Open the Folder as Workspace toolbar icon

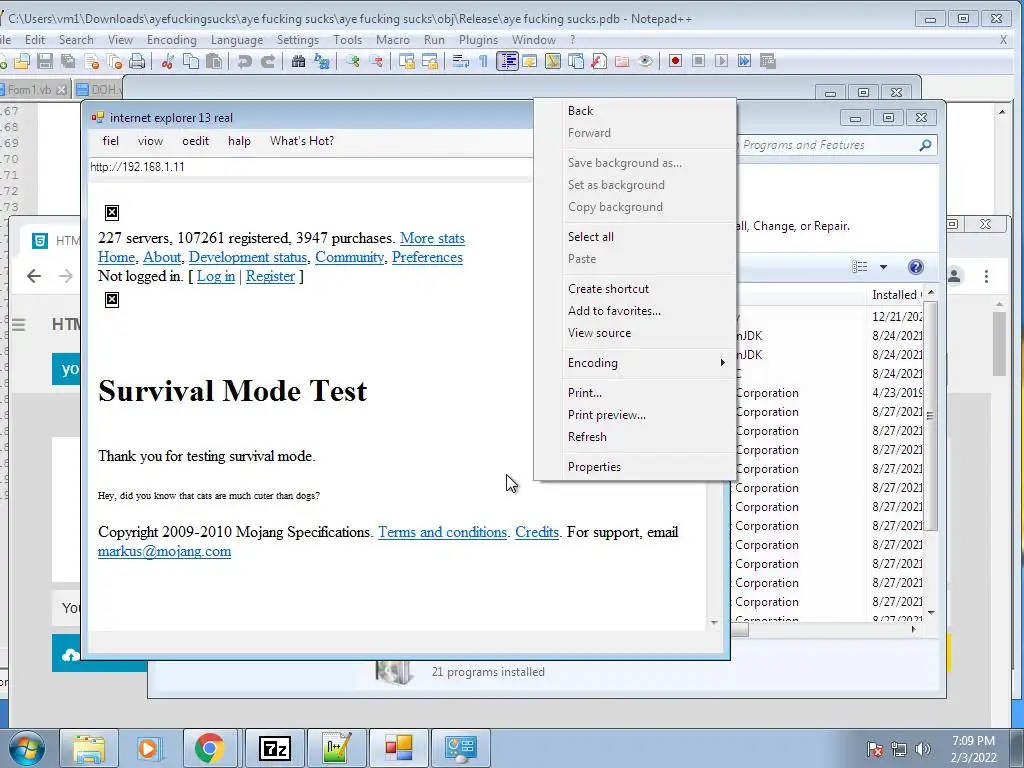622,61
